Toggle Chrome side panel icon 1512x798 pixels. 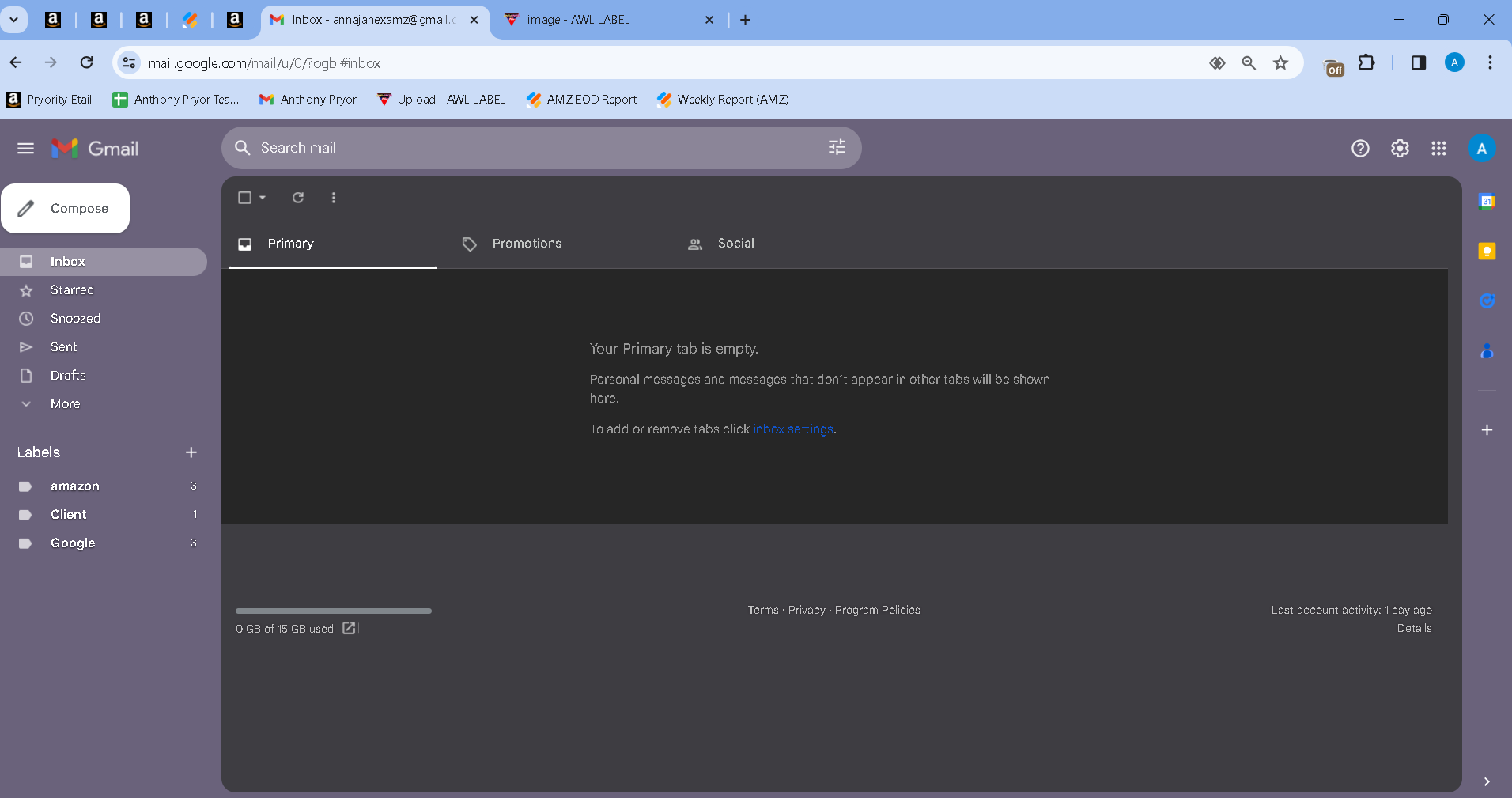1418,62
